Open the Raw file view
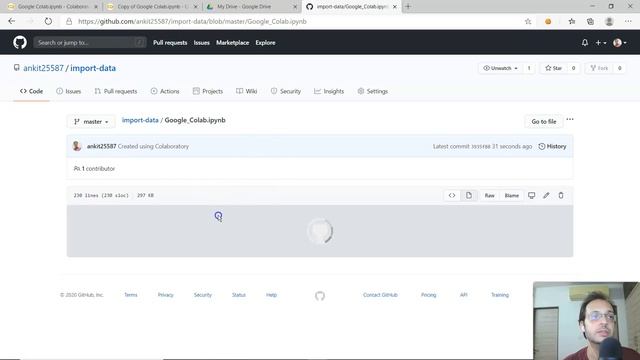This screenshot has width=640, height=360. click(x=489, y=196)
